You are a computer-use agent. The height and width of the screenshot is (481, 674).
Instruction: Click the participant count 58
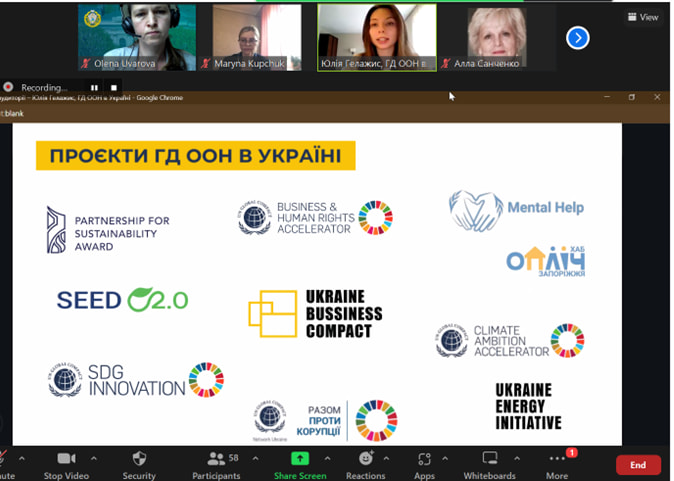tap(233, 458)
